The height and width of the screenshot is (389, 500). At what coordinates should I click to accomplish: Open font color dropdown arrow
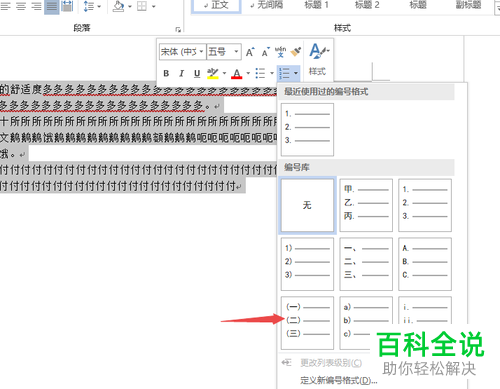tap(248, 73)
